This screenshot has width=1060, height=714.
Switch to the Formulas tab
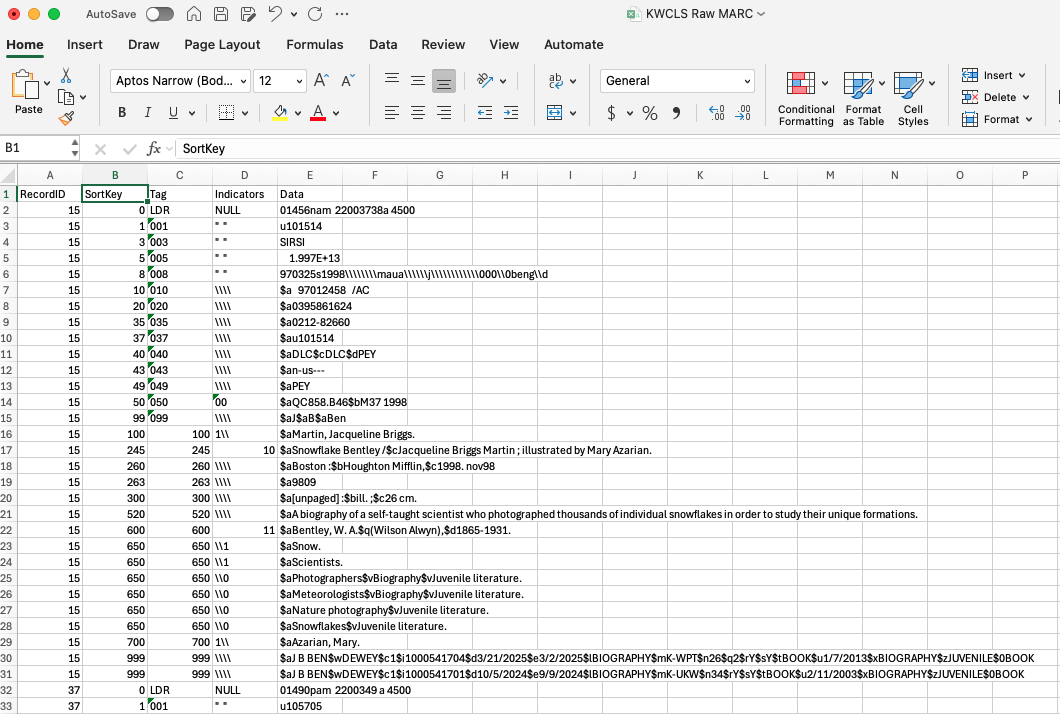click(314, 45)
